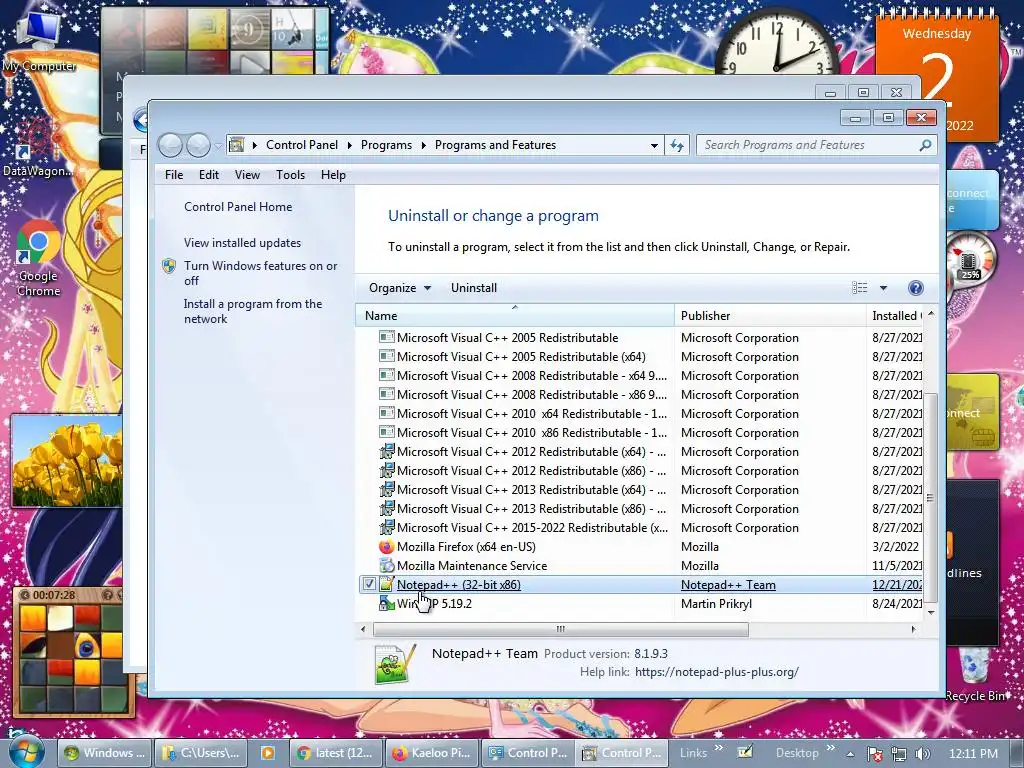Click the Search Programs and Features field

coord(810,145)
